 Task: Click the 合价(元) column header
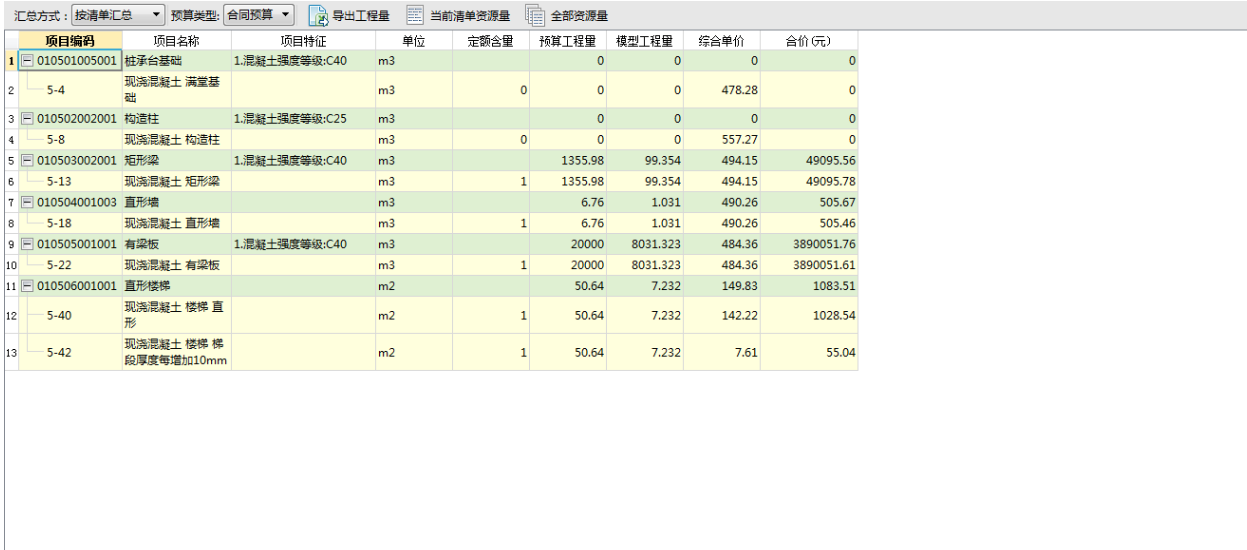pyautogui.click(x=808, y=41)
